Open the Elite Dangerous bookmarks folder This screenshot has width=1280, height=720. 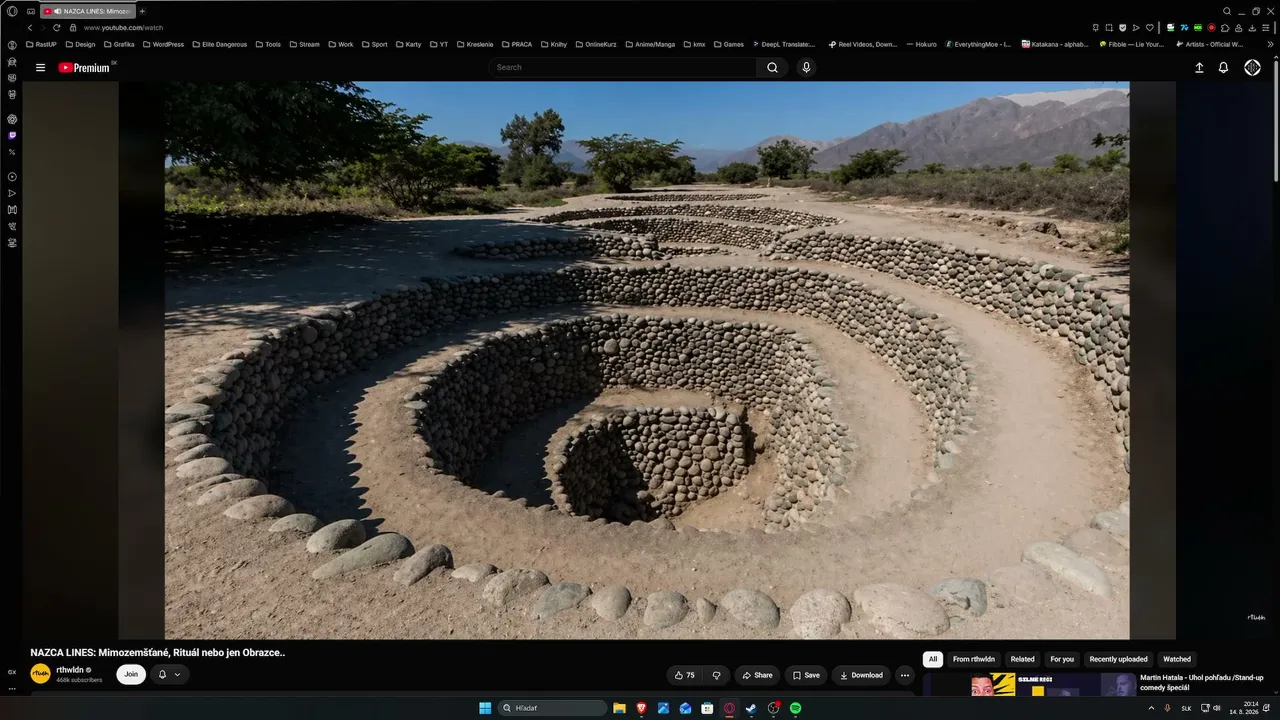click(219, 44)
